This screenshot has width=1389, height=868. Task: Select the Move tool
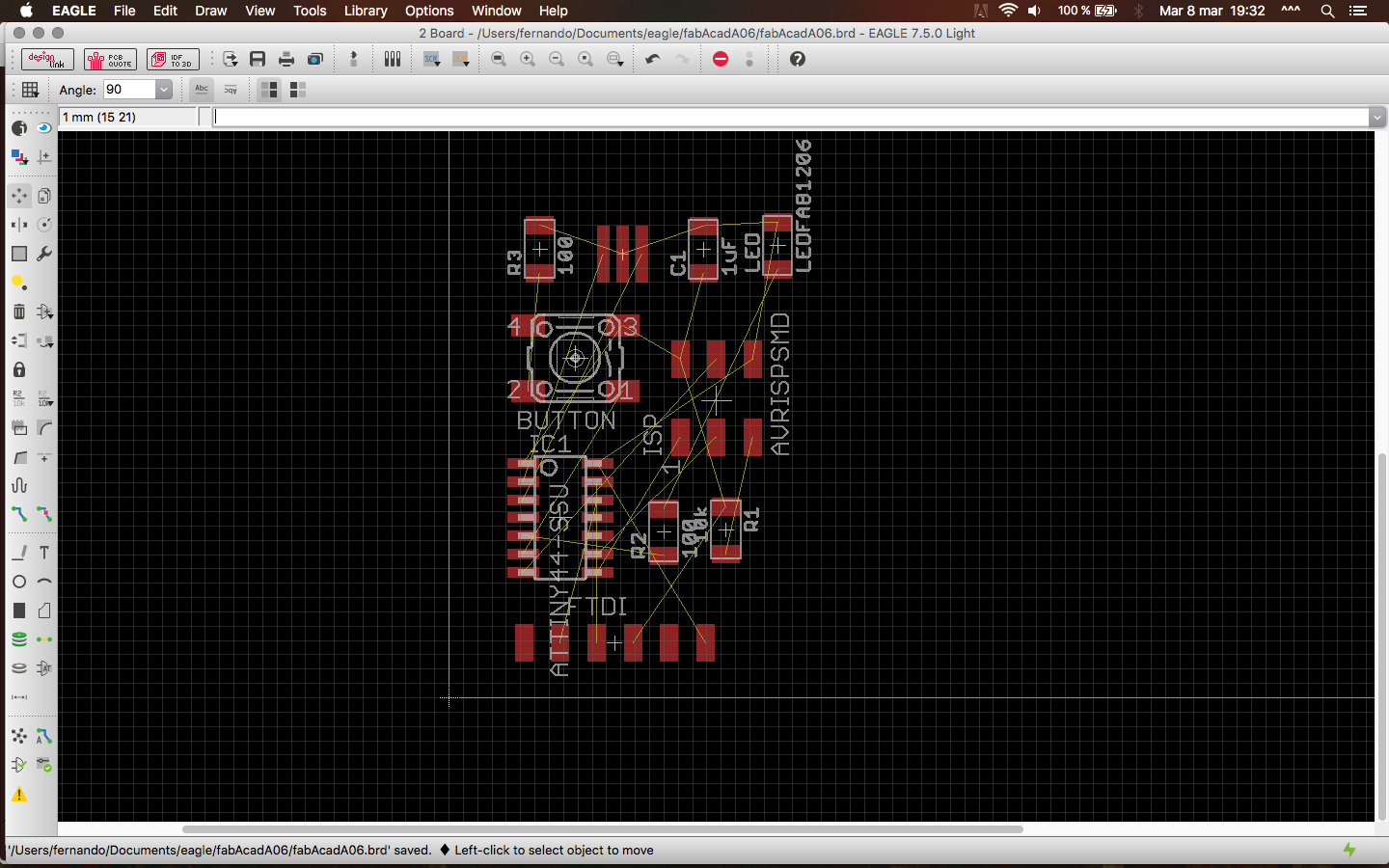[19, 196]
